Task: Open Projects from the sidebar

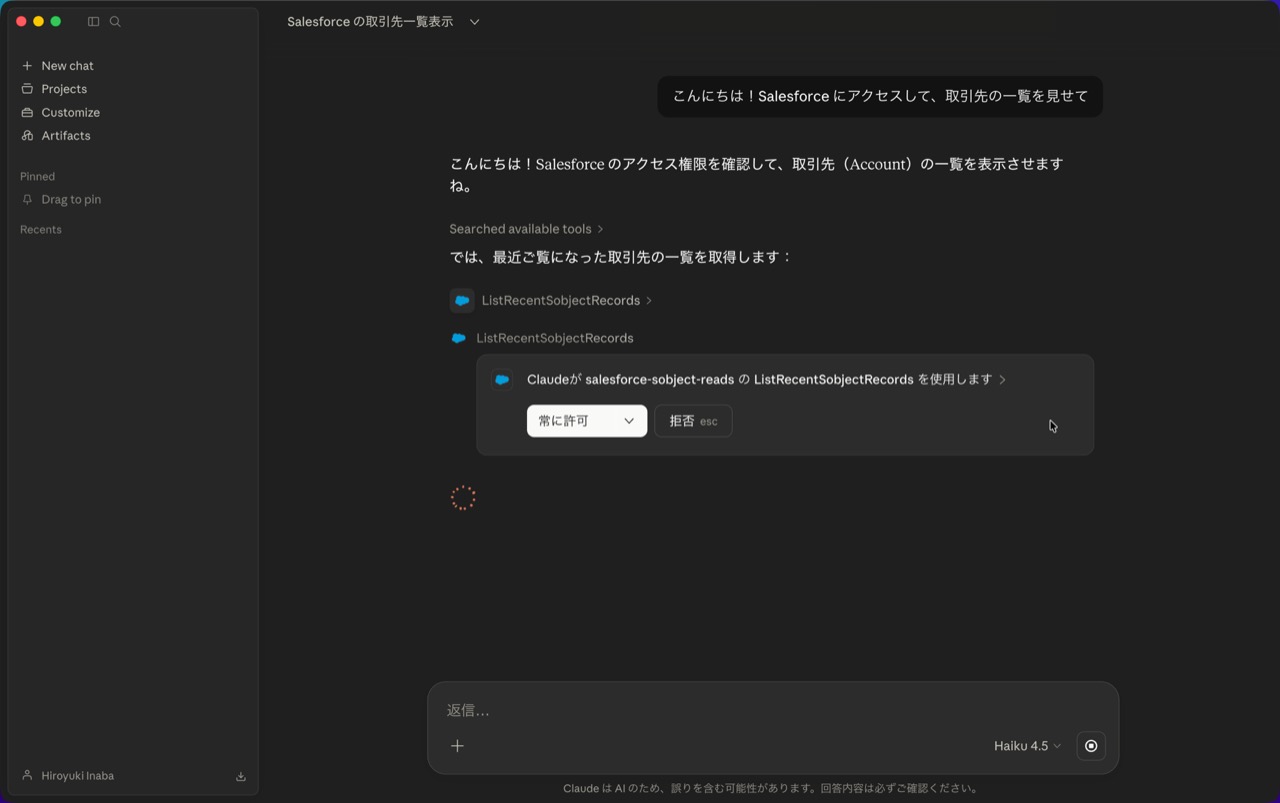Action: click(x=64, y=89)
